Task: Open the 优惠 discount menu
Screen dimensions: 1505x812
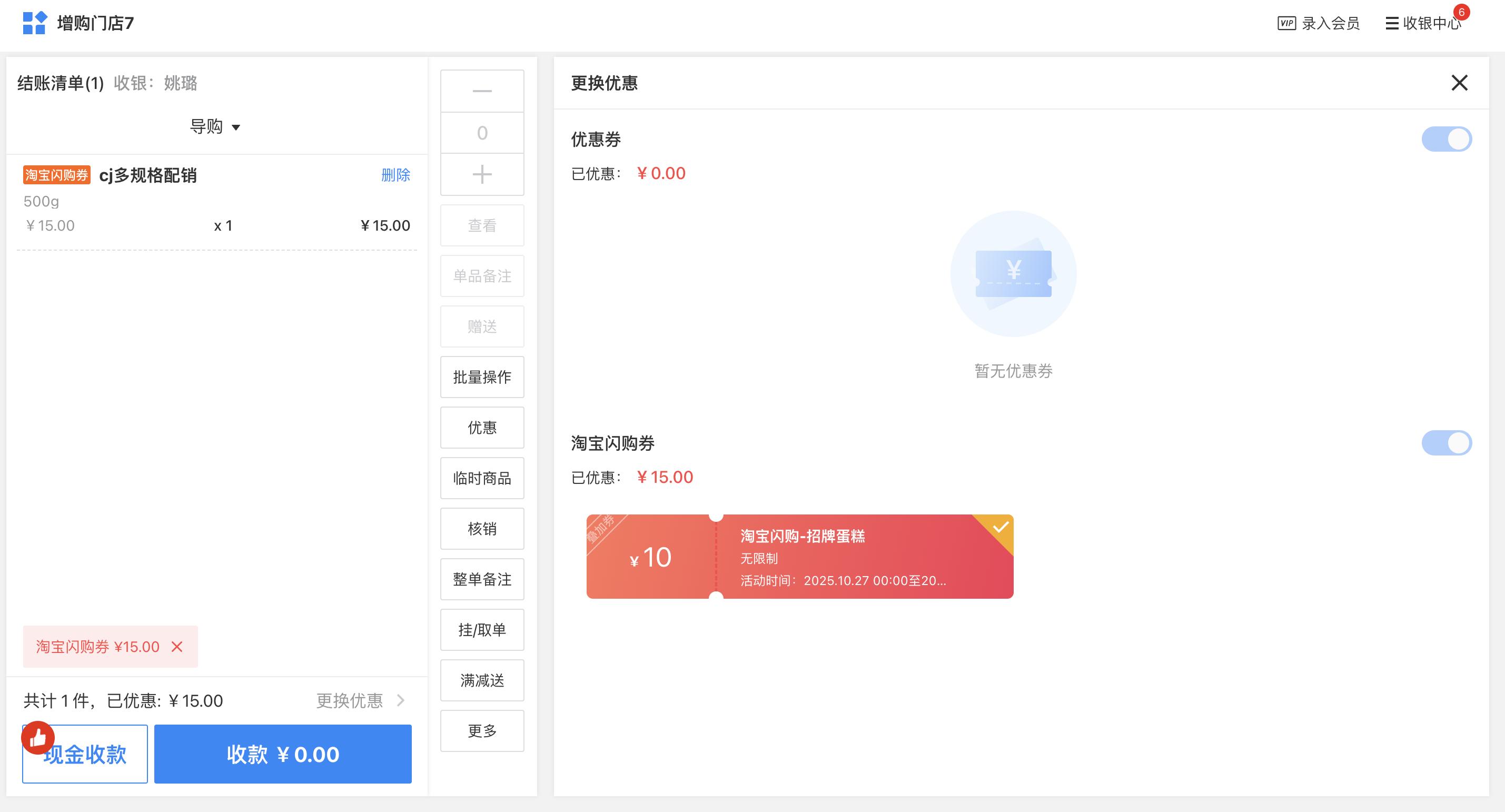Action: (x=482, y=428)
